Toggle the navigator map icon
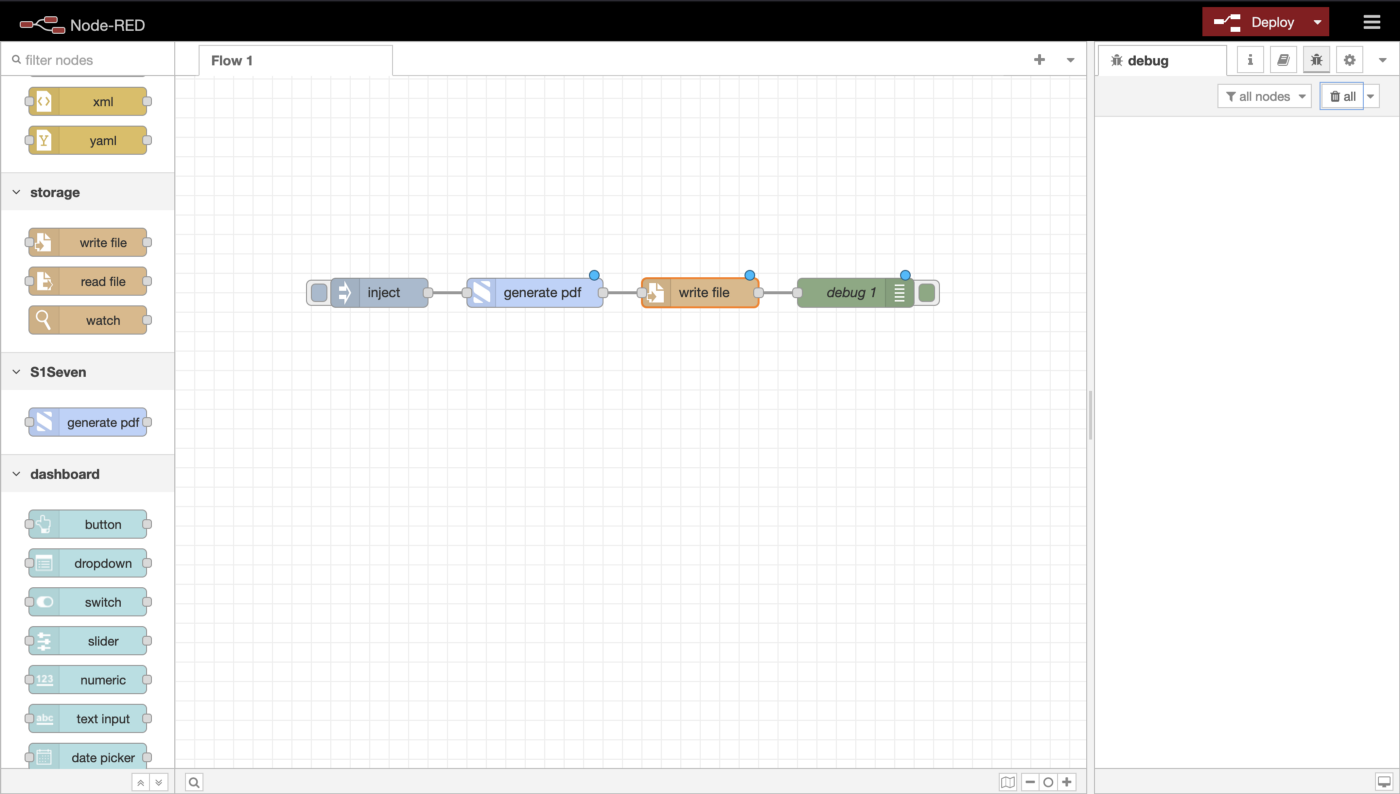 pos(1008,782)
